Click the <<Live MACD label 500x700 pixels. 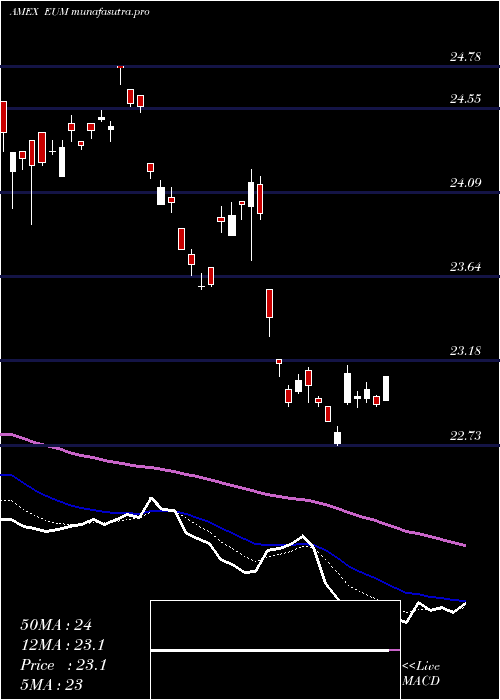point(421,673)
